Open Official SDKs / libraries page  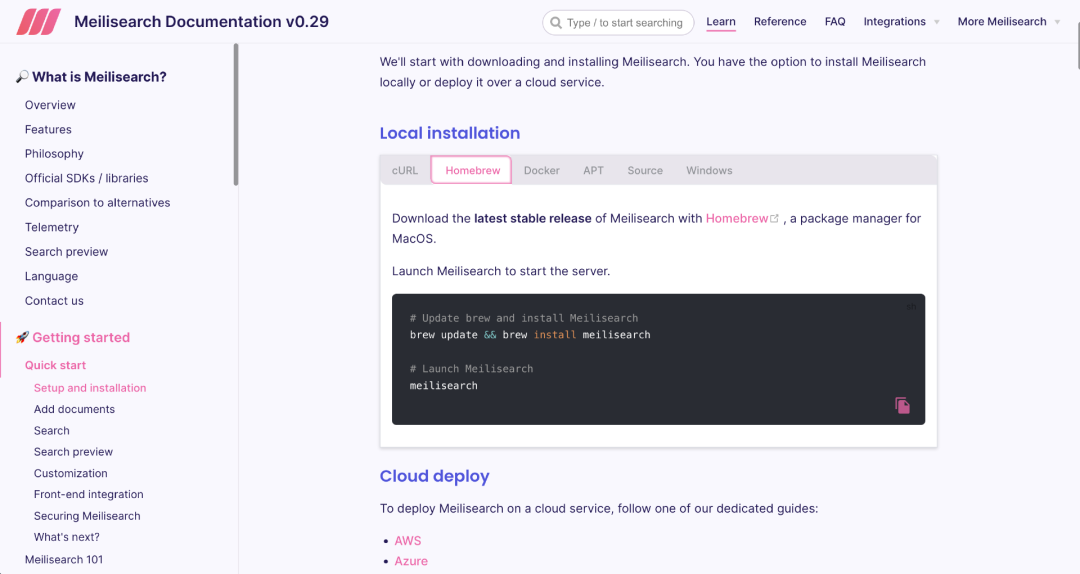(86, 178)
